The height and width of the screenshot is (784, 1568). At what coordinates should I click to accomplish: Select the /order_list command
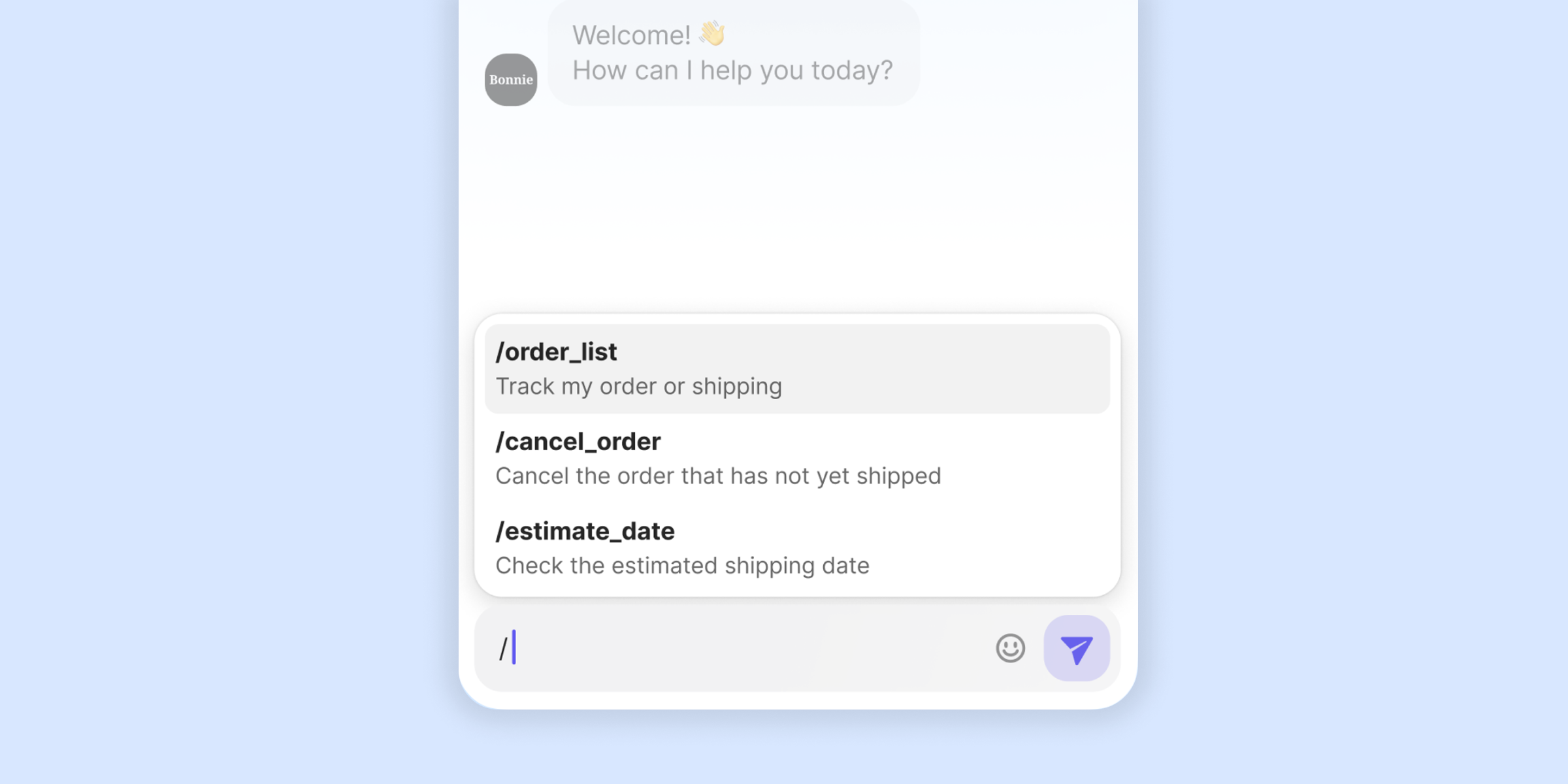[556, 352]
